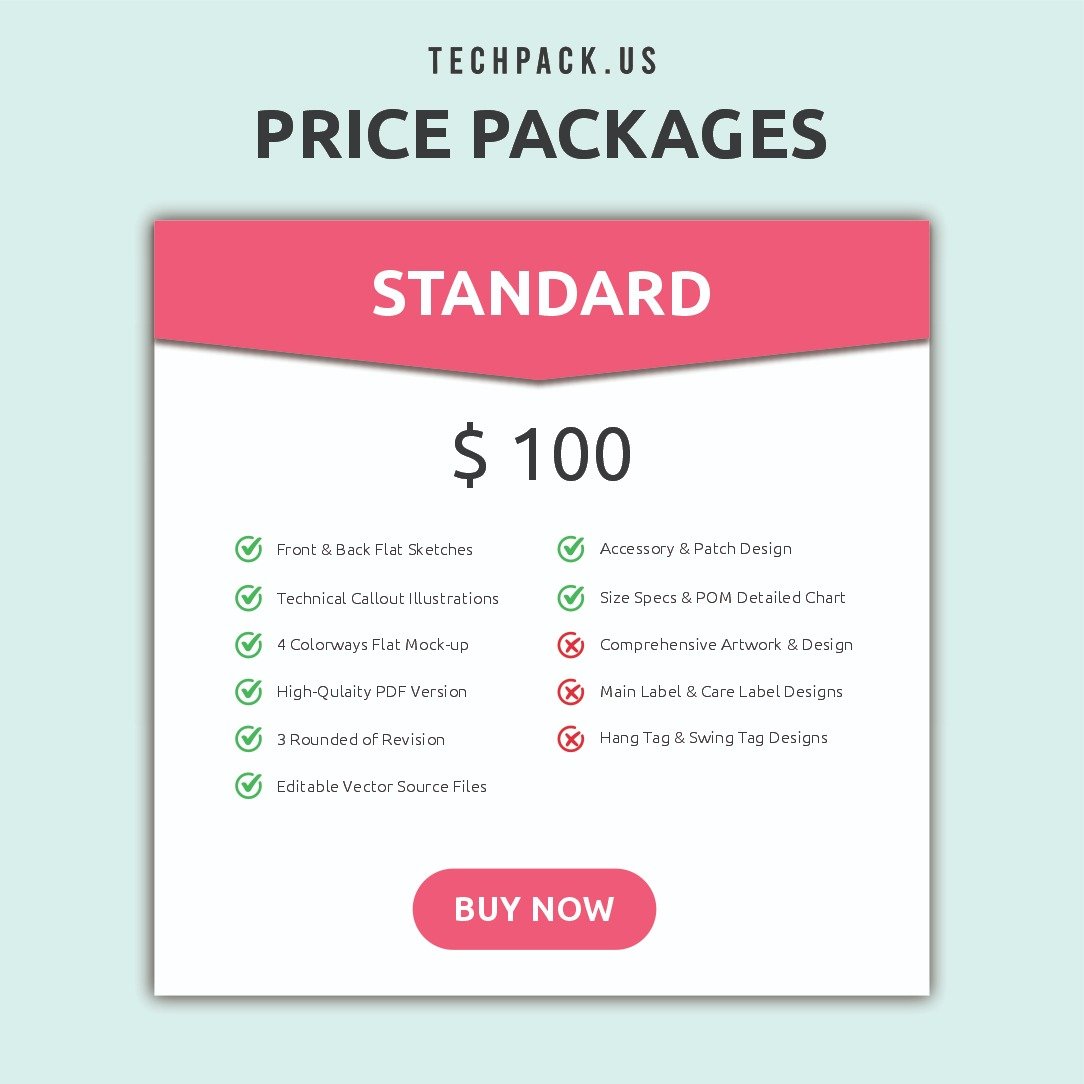Click red X by Hang Tag & Swing Tag
The image size is (1084, 1084).
pos(571,738)
